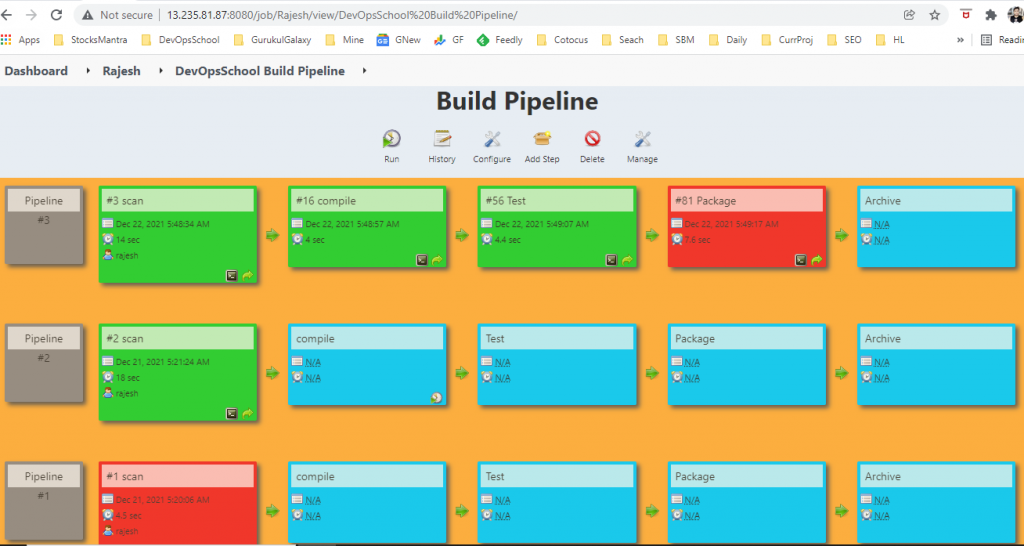The image size is (1024, 546).
Task: Click the Add Step icon
Action: click(542, 140)
